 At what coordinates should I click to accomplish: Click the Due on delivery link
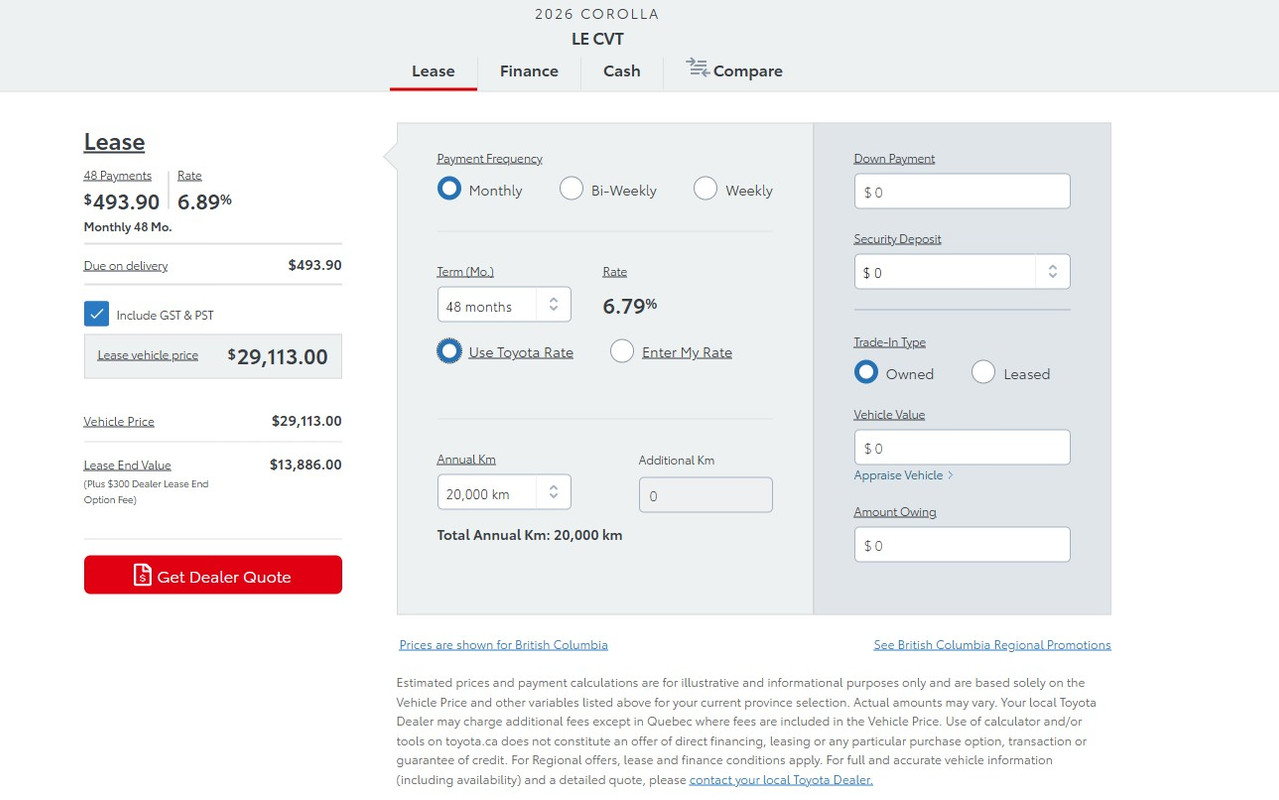126,265
